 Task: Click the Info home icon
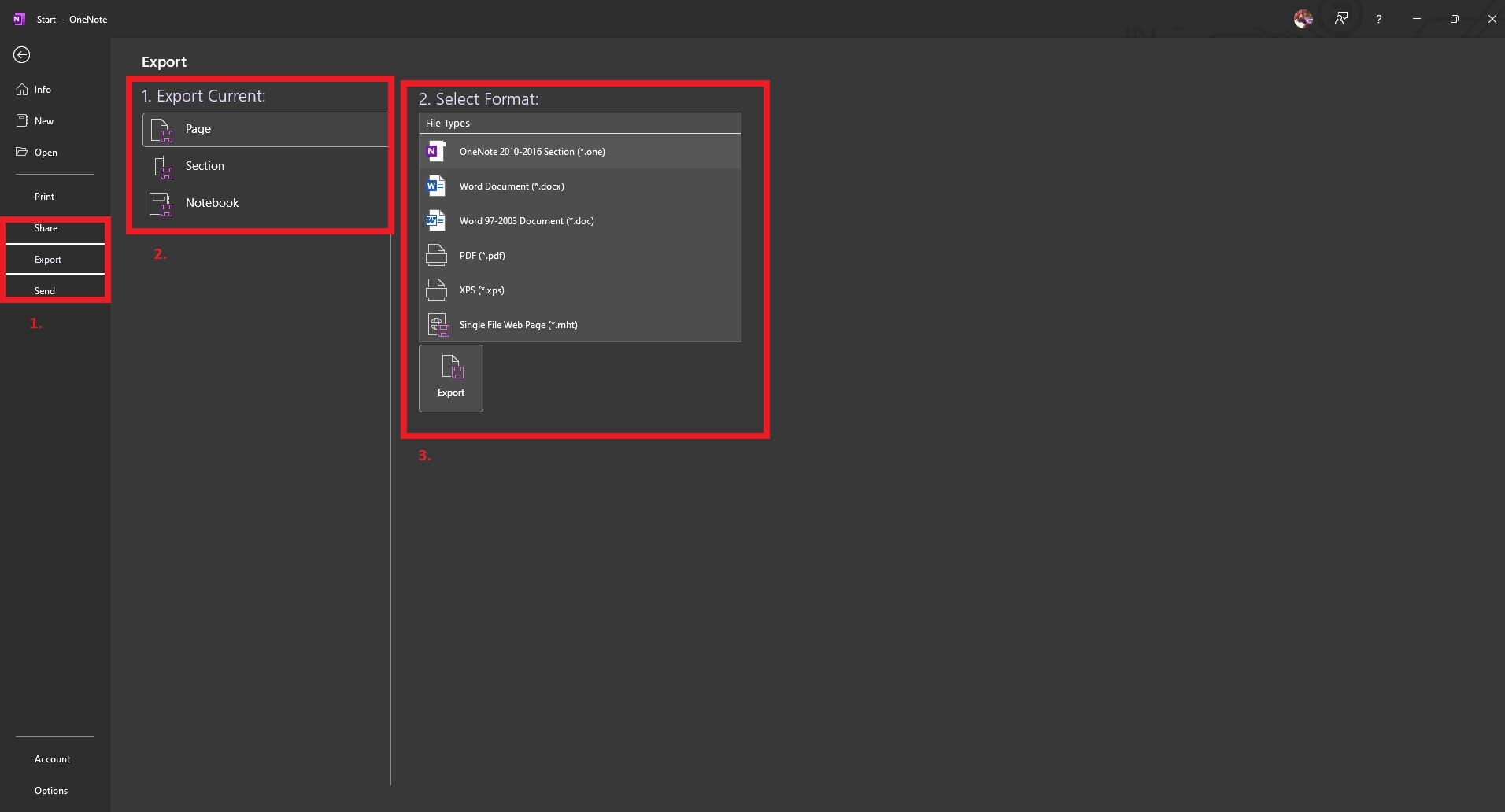click(x=22, y=90)
